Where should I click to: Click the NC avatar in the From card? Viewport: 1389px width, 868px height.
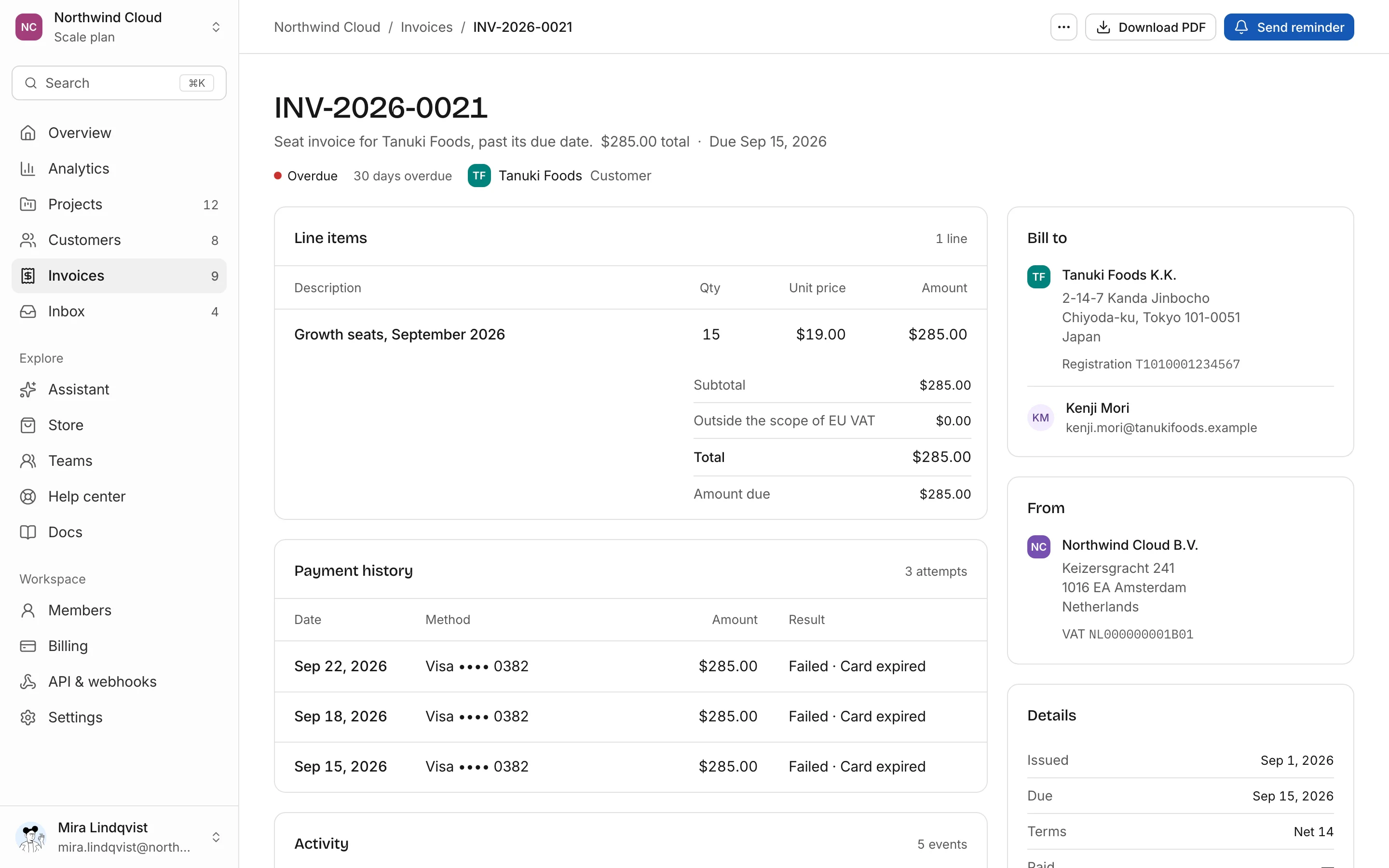[x=1038, y=546]
